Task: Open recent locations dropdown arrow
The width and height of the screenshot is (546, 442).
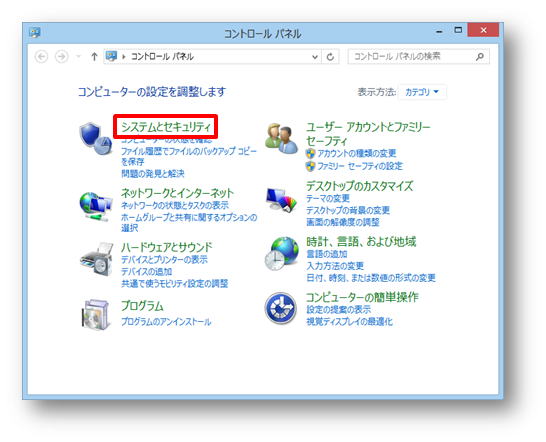Action: (79, 56)
